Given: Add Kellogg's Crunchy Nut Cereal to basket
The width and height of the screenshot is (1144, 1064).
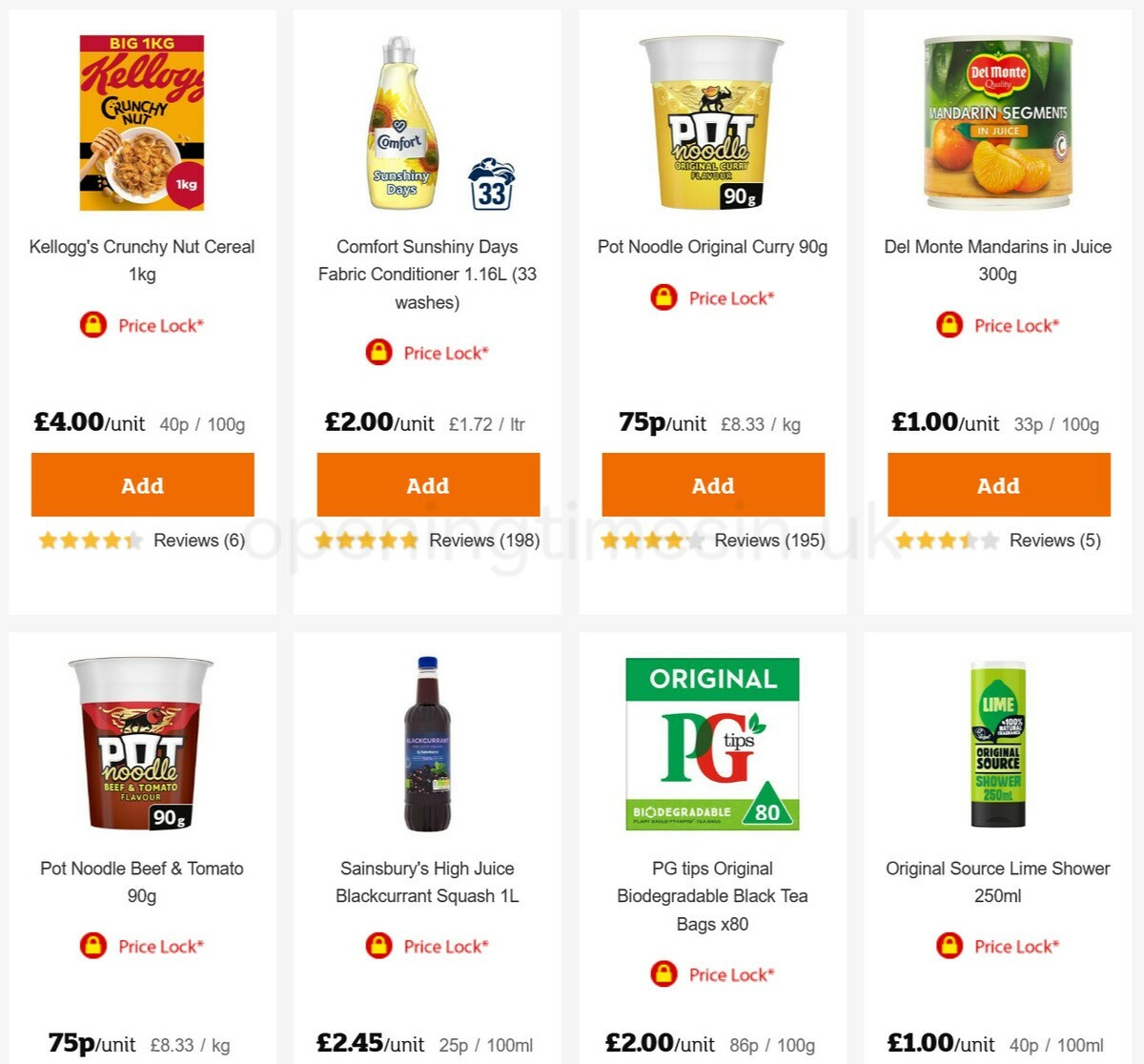Looking at the screenshot, I should pyautogui.click(x=141, y=484).
